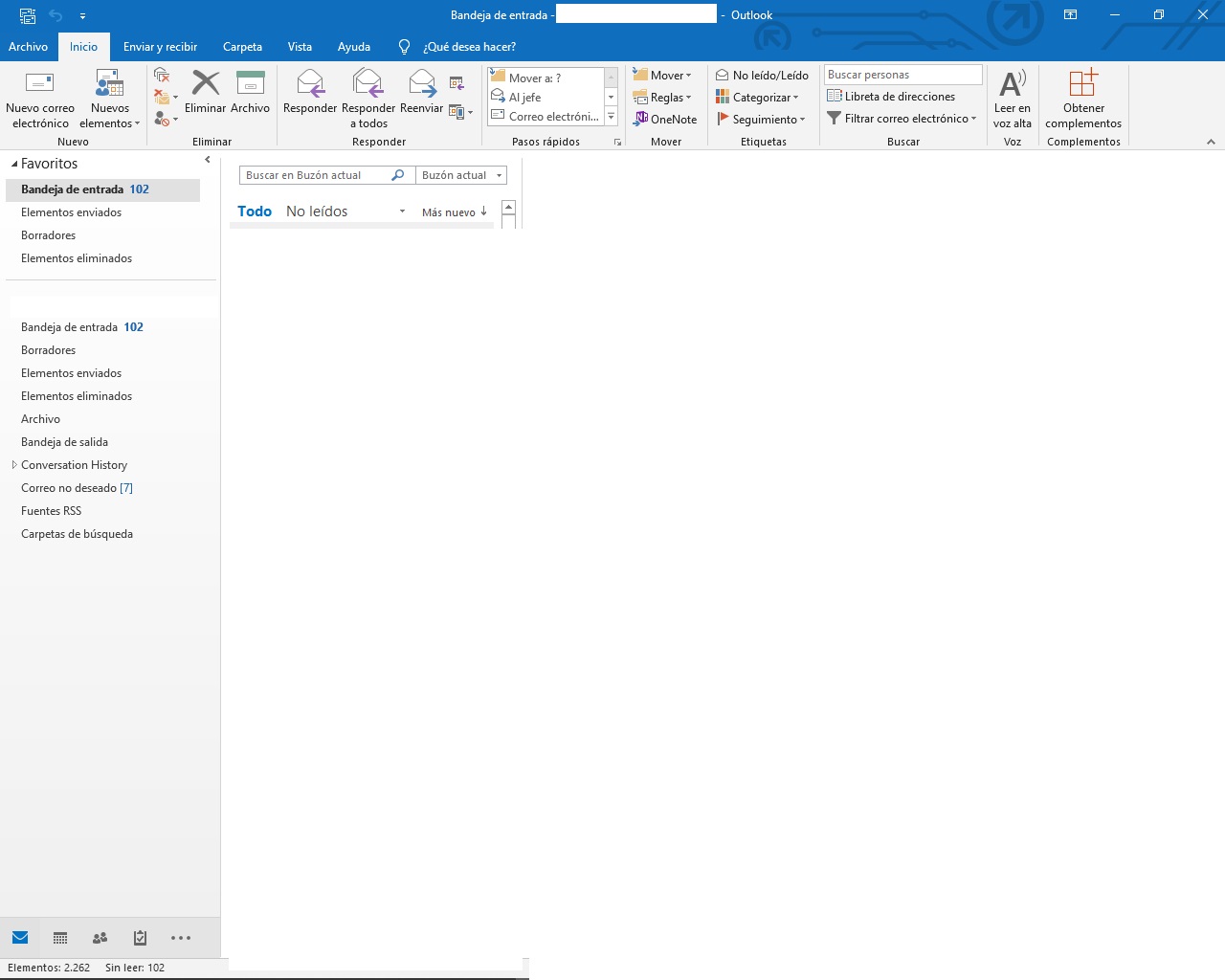The width and height of the screenshot is (1225, 980).
Task: Open Libreta de direcciones
Action: (891, 96)
